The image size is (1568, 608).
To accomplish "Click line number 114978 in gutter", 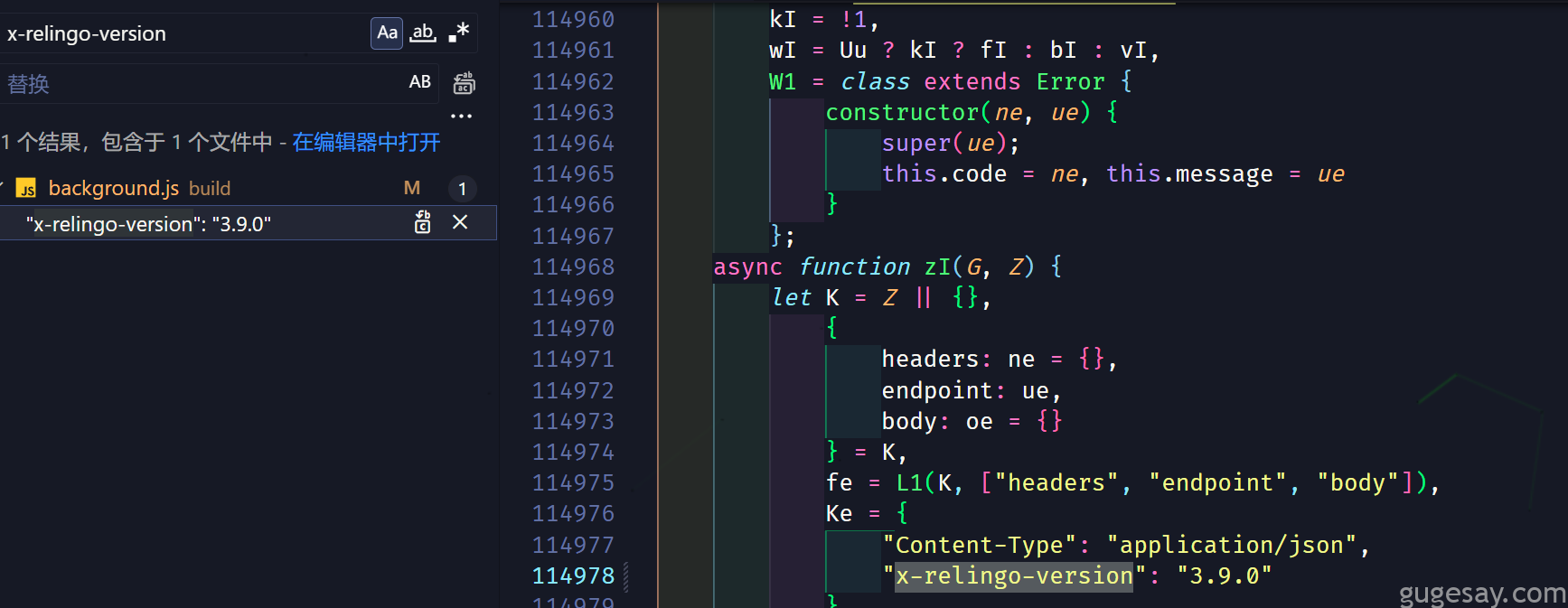I will (x=573, y=575).
